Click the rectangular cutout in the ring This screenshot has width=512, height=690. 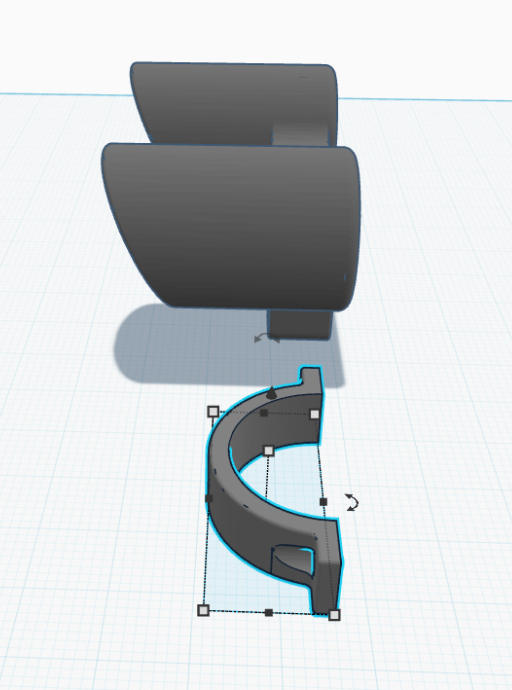click(293, 561)
